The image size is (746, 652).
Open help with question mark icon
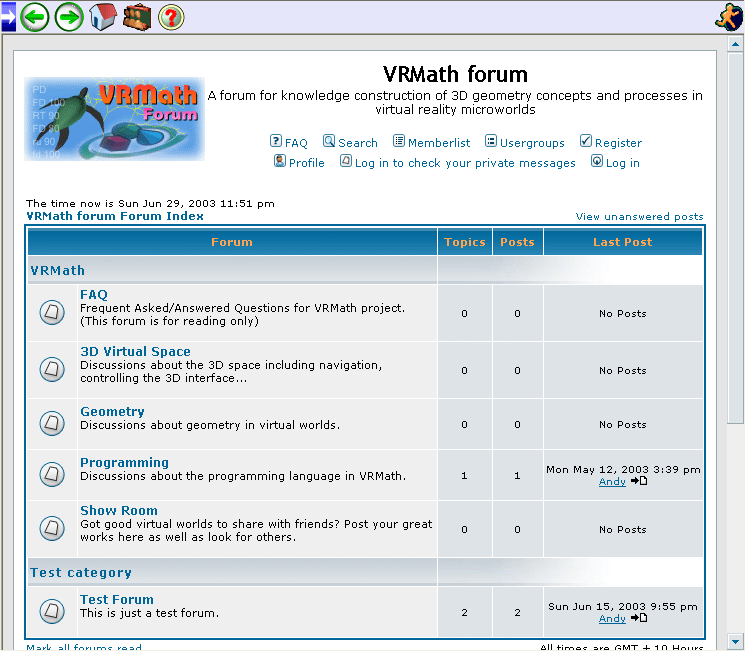171,17
